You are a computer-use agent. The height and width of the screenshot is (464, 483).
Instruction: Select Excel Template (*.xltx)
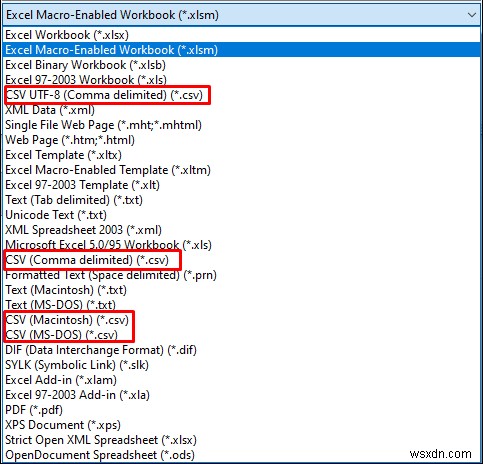point(241,155)
